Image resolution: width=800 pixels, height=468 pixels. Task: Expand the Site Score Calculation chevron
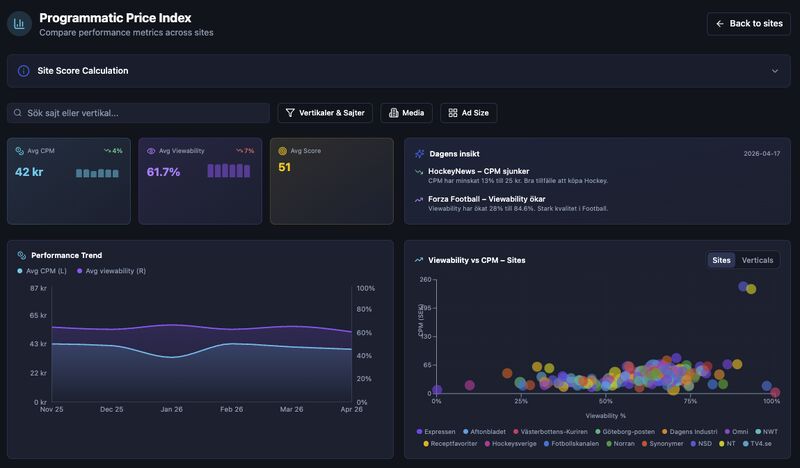tap(775, 71)
